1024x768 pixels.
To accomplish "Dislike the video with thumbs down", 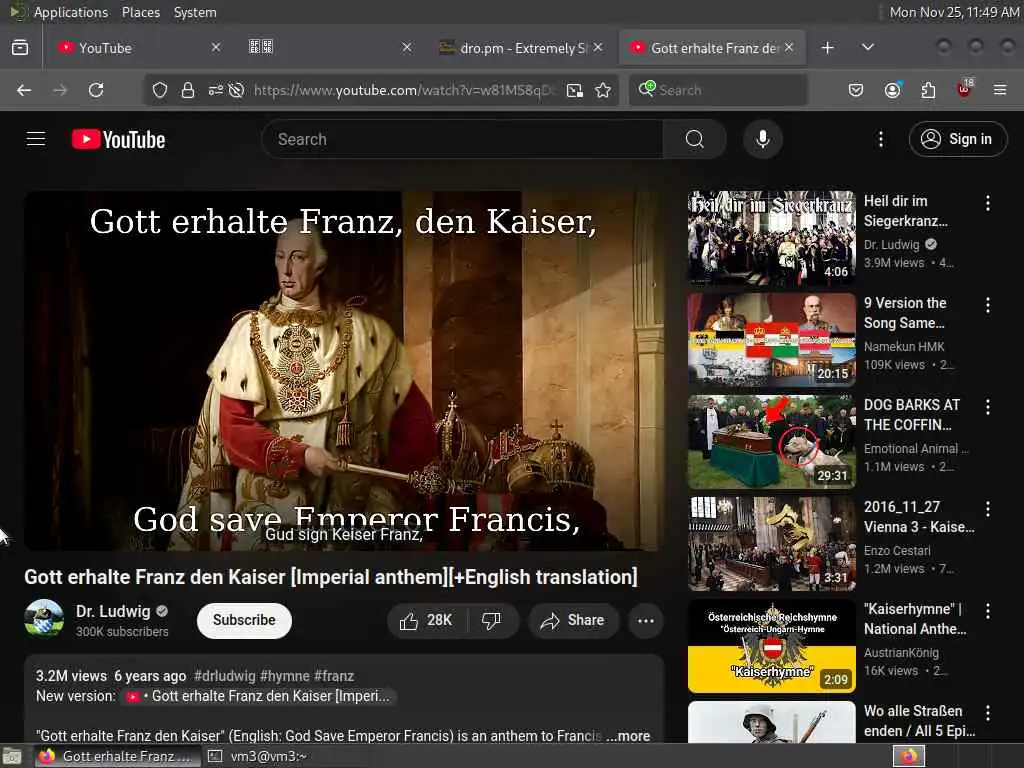I will click(x=492, y=620).
